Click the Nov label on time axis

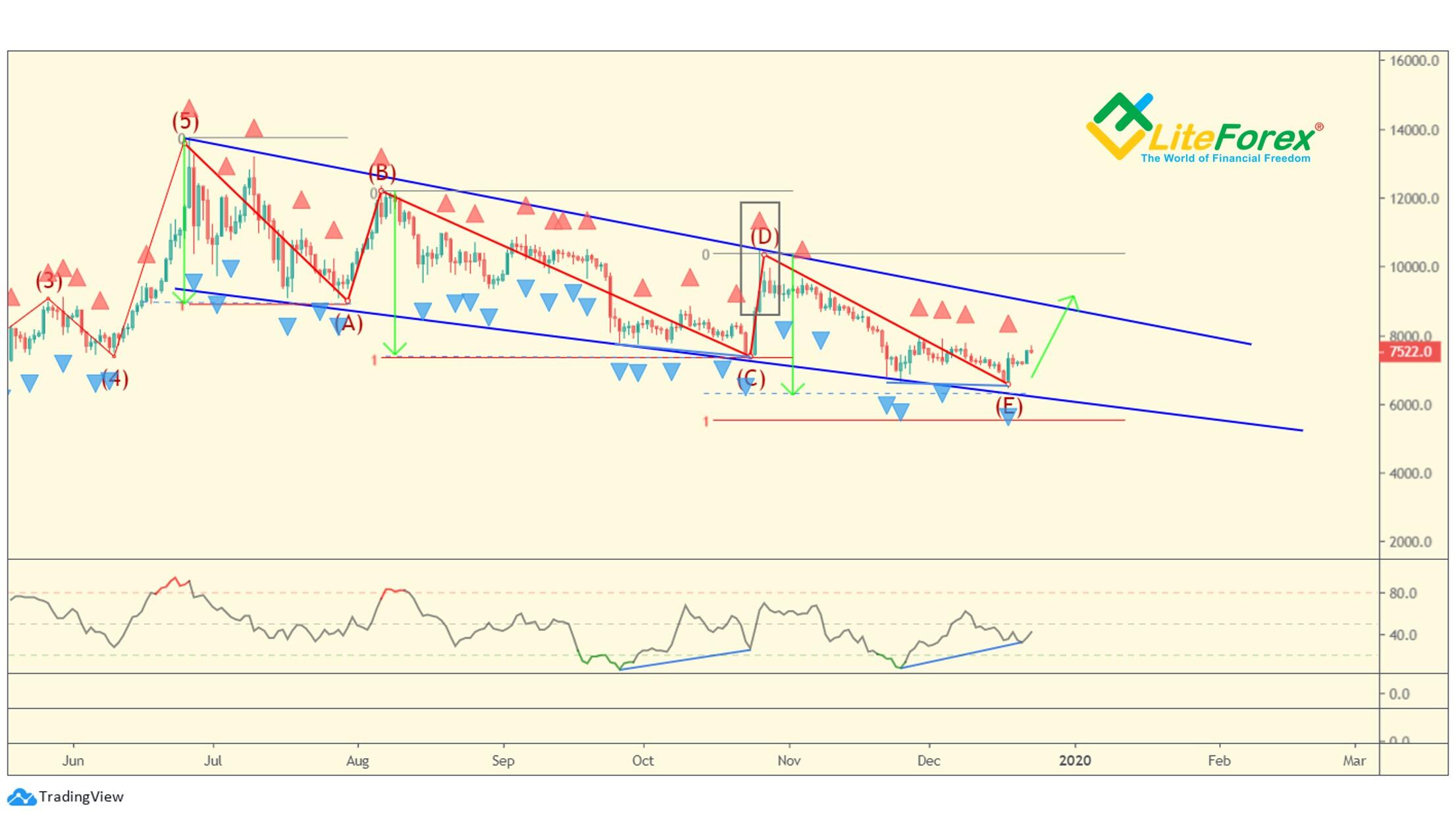pyautogui.click(x=789, y=761)
